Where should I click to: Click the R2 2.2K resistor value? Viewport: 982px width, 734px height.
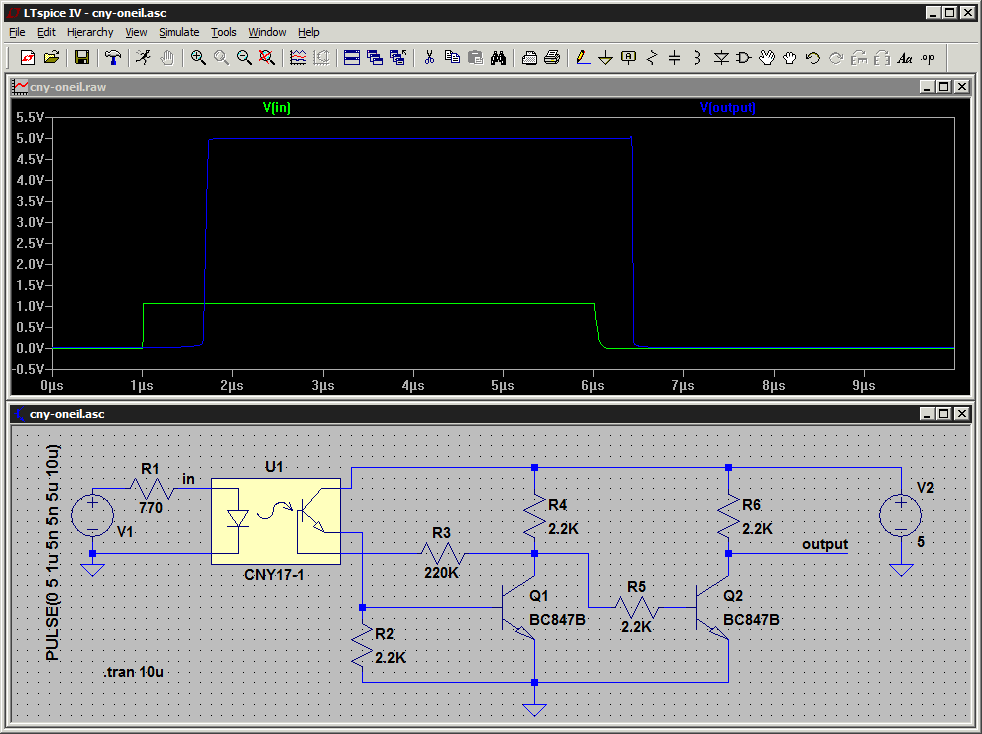tap(390, 658)
